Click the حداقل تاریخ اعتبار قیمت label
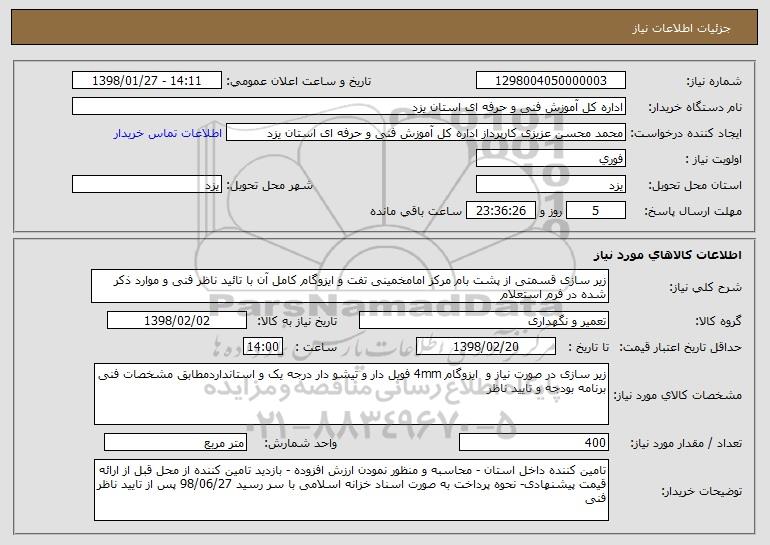Image resolution: width=770 pixels, height=545 pixels. pos(681,347)
